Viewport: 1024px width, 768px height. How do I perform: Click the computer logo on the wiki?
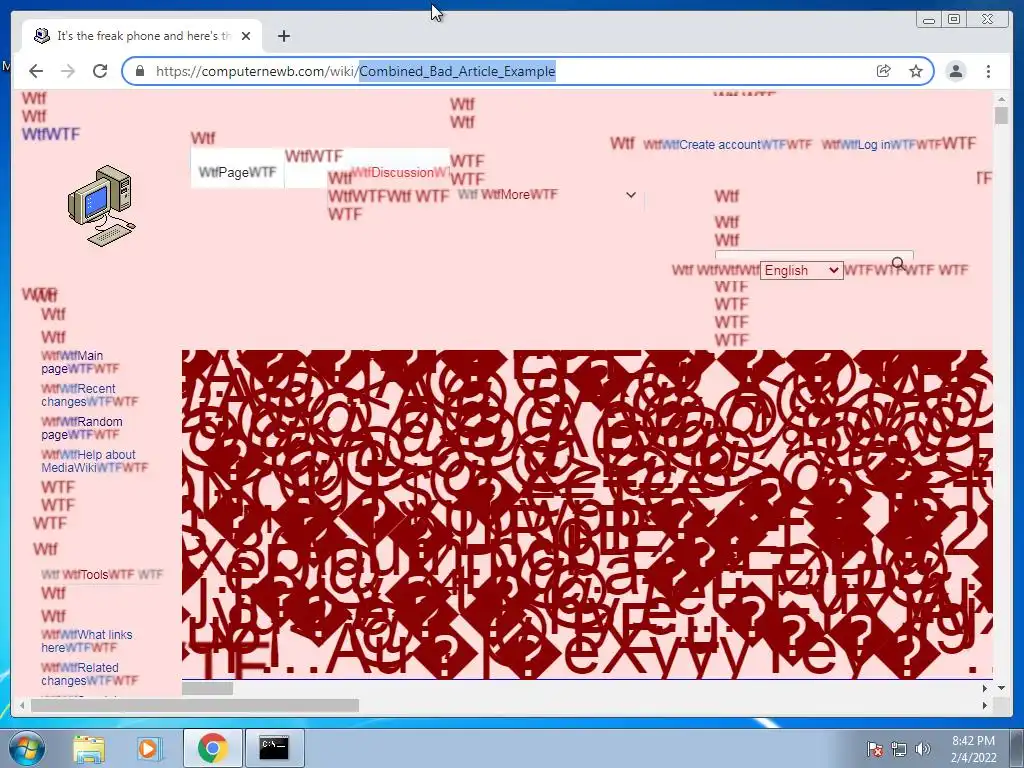click(x=103, y=206)
